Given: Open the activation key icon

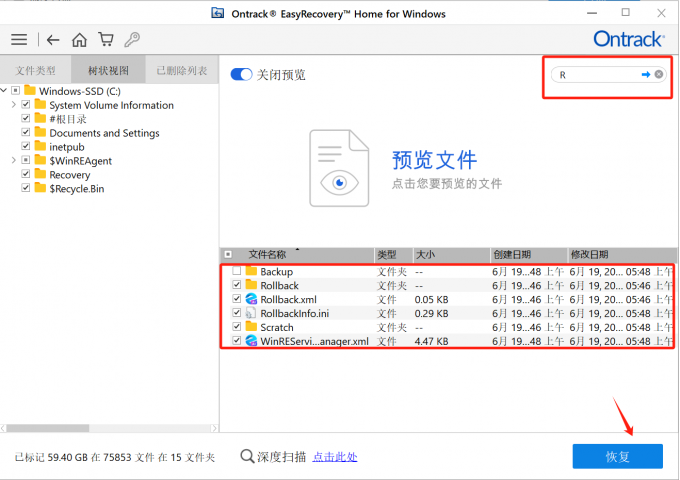Looking at the screenshot, I should point(132,39).
